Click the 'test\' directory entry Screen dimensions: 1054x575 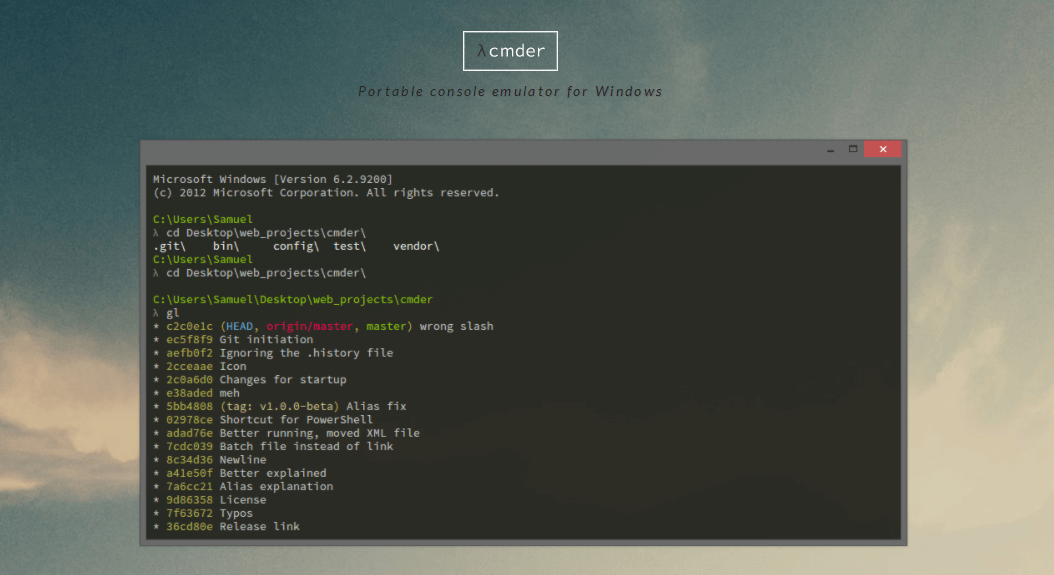coord(350,246)
